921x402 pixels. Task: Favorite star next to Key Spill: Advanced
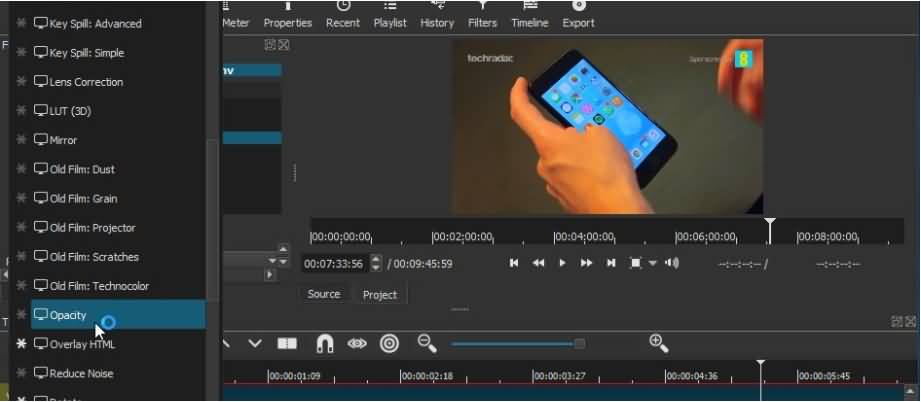(x=21, y=24)
